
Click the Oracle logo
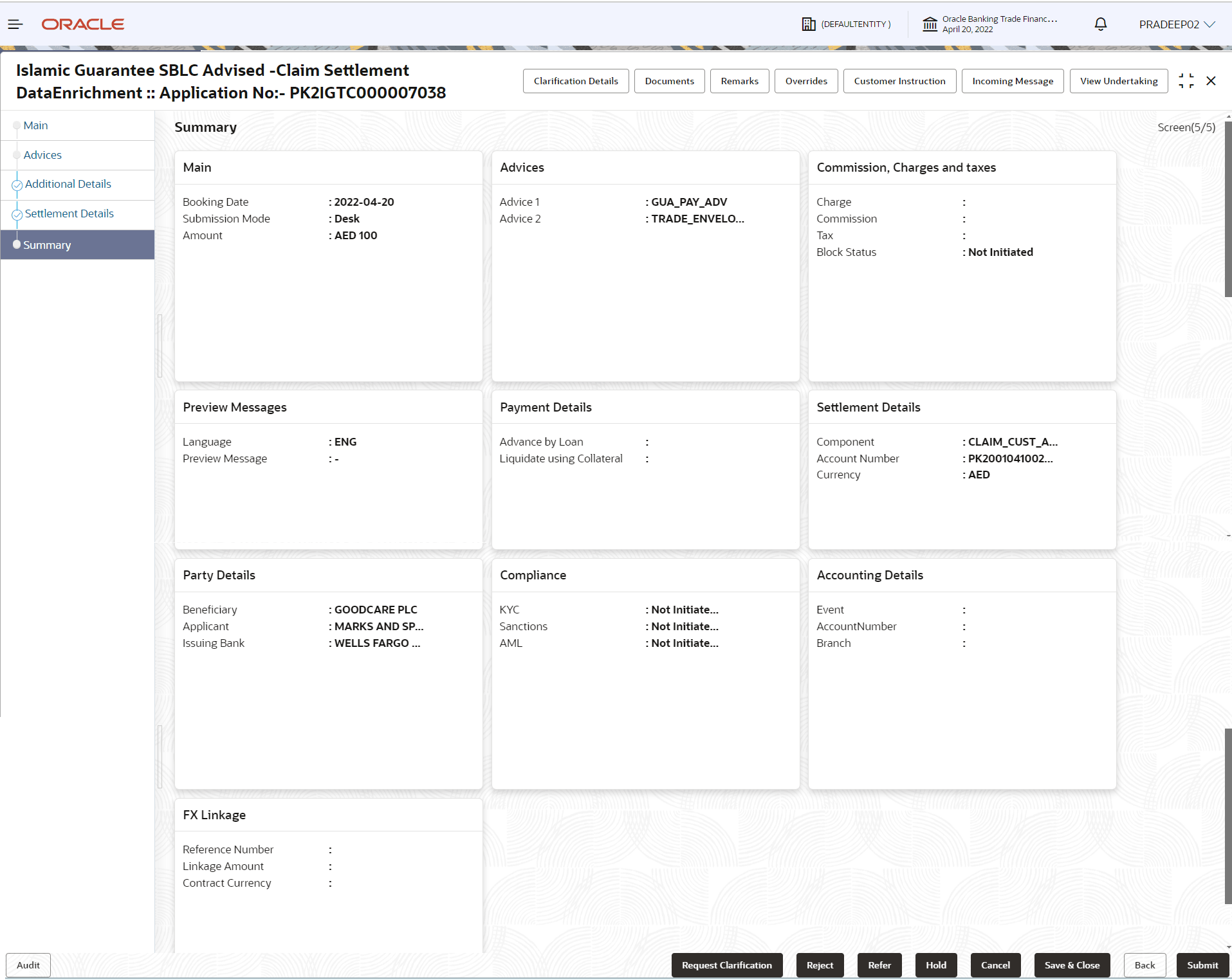pos(83,24)
